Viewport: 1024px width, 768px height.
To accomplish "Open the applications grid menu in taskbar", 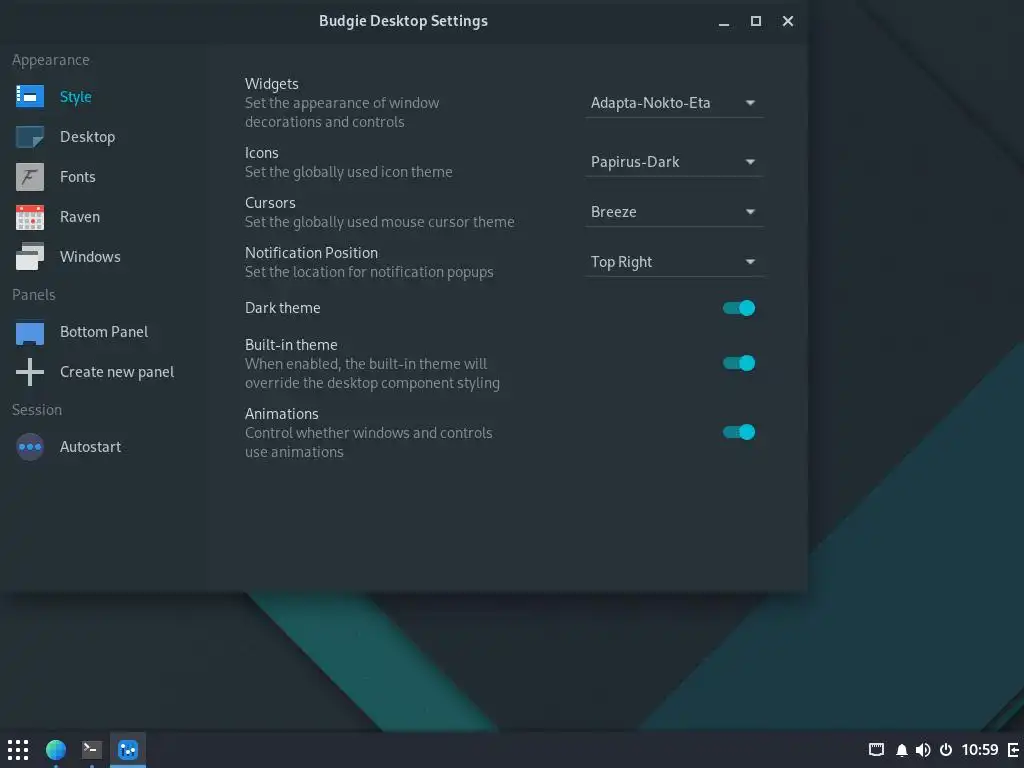I will point(18,750).
